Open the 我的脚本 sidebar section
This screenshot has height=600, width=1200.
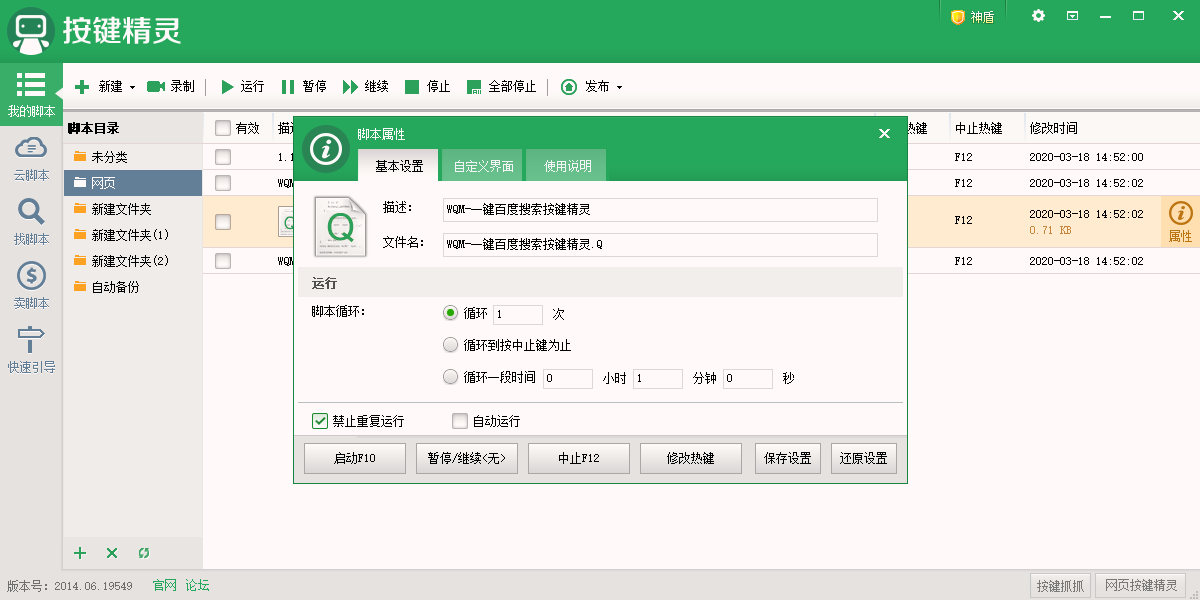click(x=31, y=95)
